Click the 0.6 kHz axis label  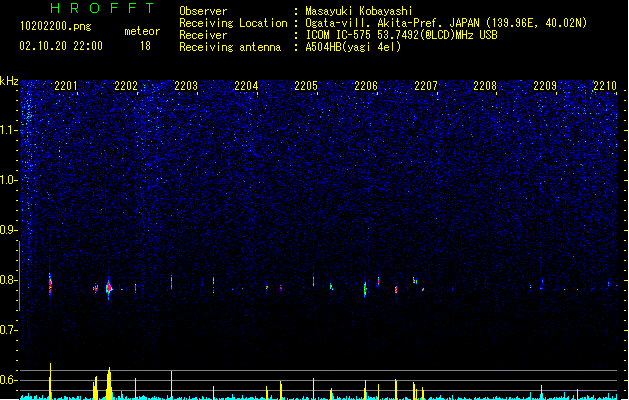click(x=9, y=380)
